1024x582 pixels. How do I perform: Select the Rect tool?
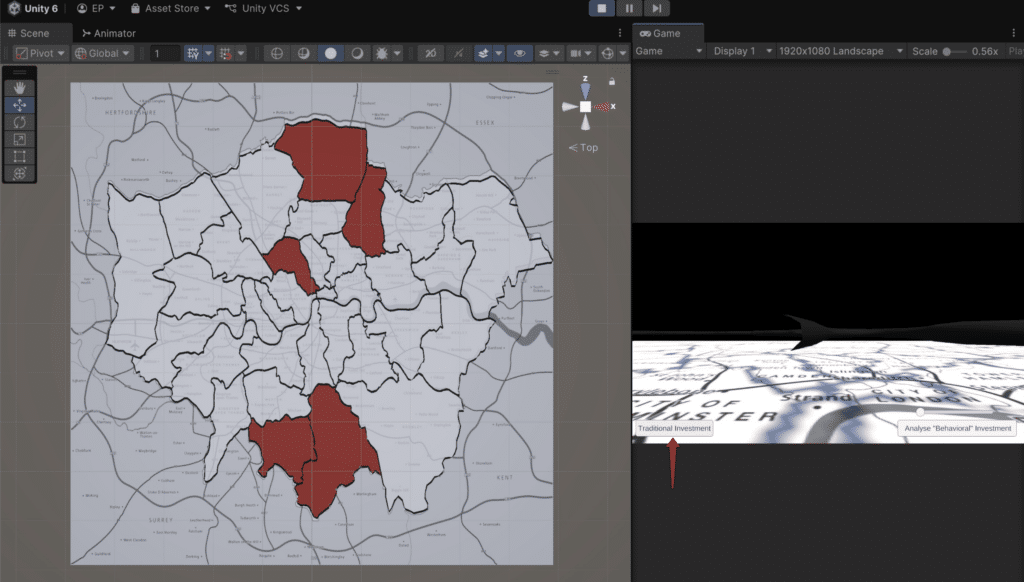pyautogui.click(x=20, y=156)
